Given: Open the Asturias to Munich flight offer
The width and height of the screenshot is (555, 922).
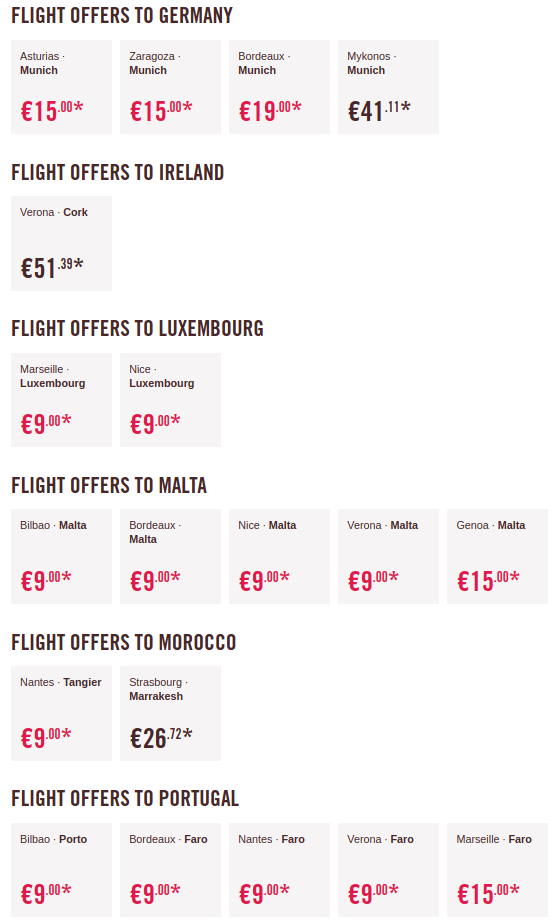Looking at the screenshot, I should point(61,87).
